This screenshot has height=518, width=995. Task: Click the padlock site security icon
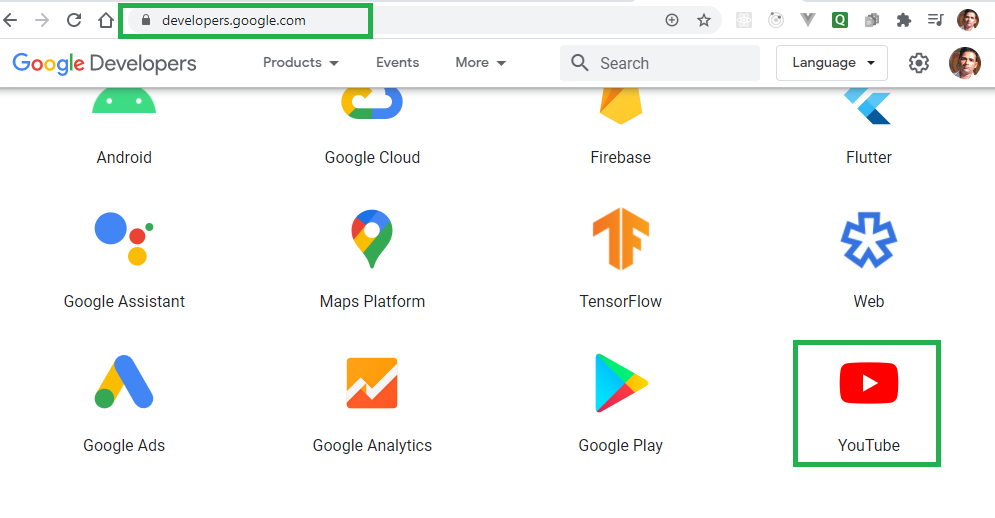(146, 20)
